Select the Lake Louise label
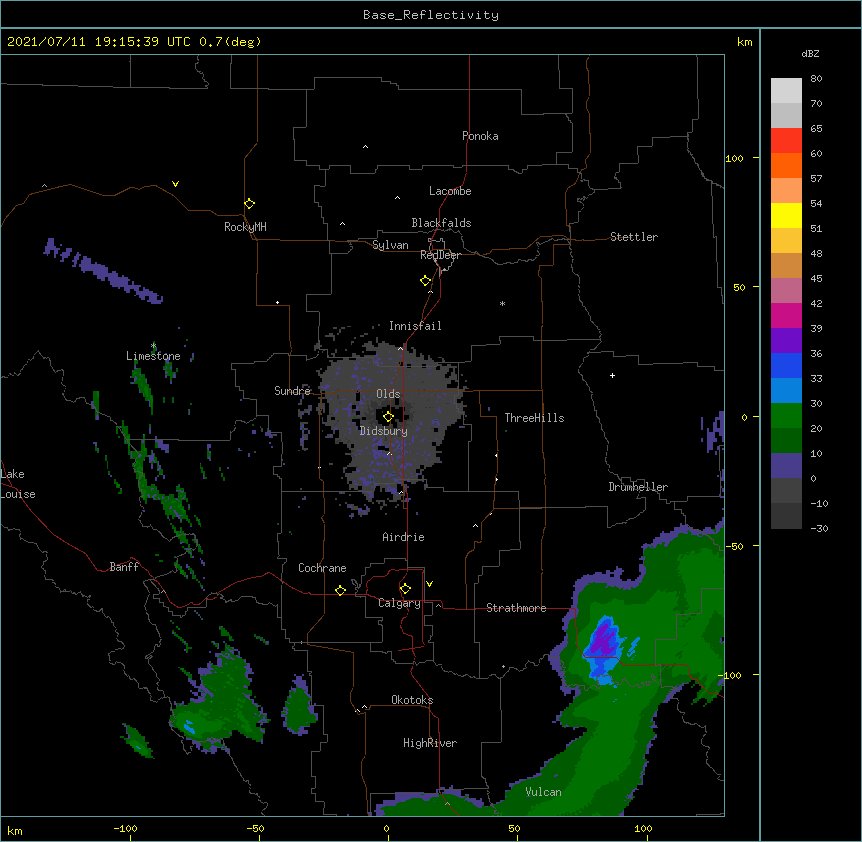The width and height of the screenshot is (862, 842). tap(18, 484)
